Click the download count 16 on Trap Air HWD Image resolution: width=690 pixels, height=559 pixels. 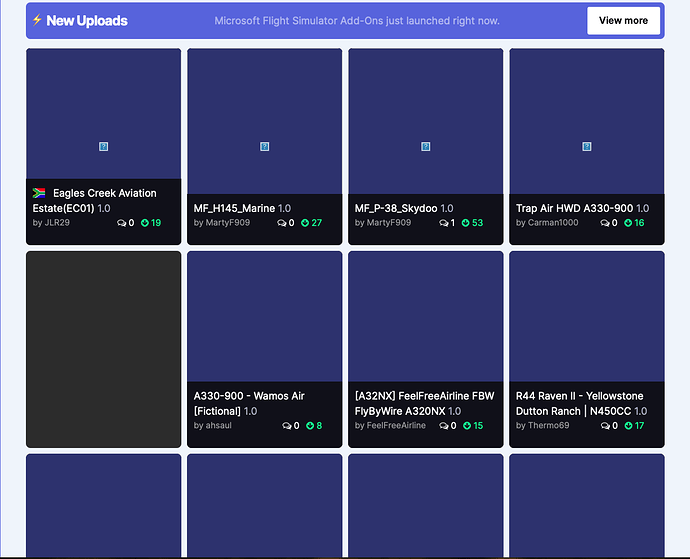pos(640,223)
